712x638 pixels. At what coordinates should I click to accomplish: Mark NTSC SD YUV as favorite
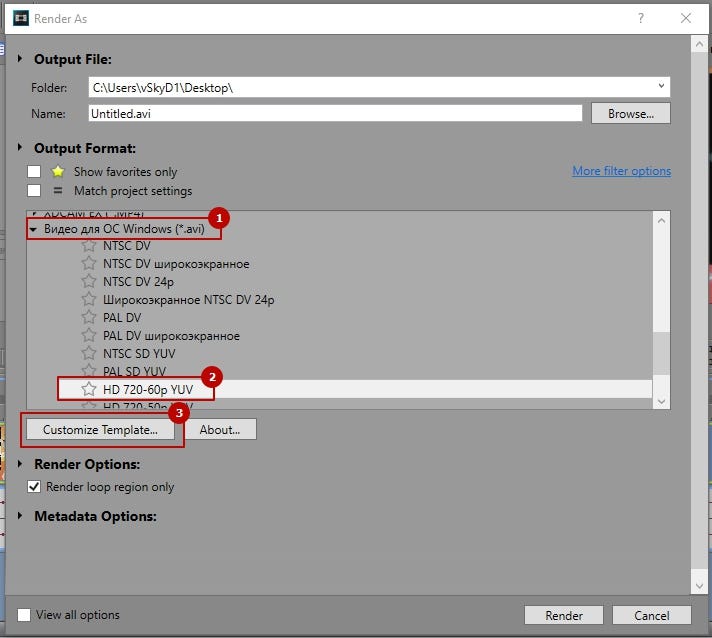89,353
